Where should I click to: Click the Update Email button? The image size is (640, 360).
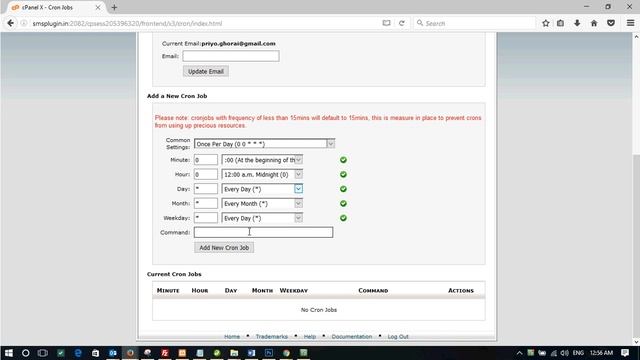point(206,71)
